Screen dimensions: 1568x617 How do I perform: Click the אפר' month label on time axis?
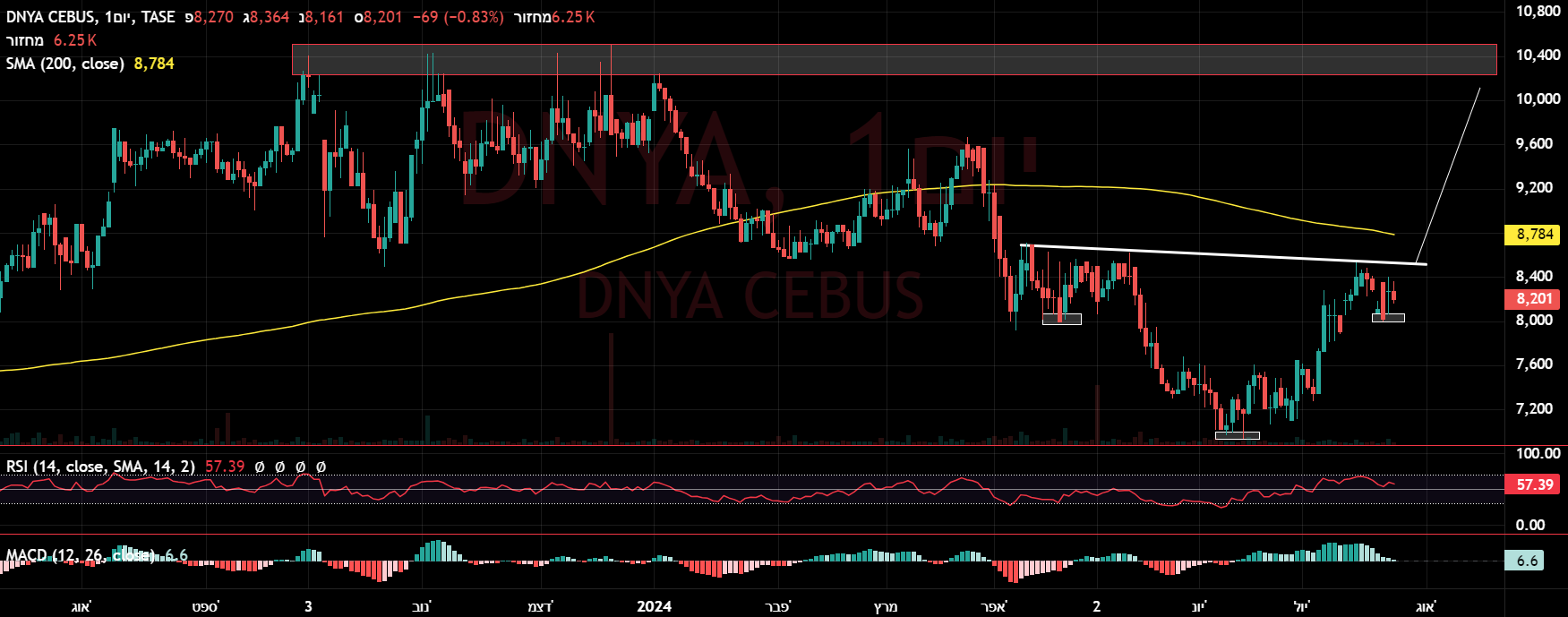[993, 607]
